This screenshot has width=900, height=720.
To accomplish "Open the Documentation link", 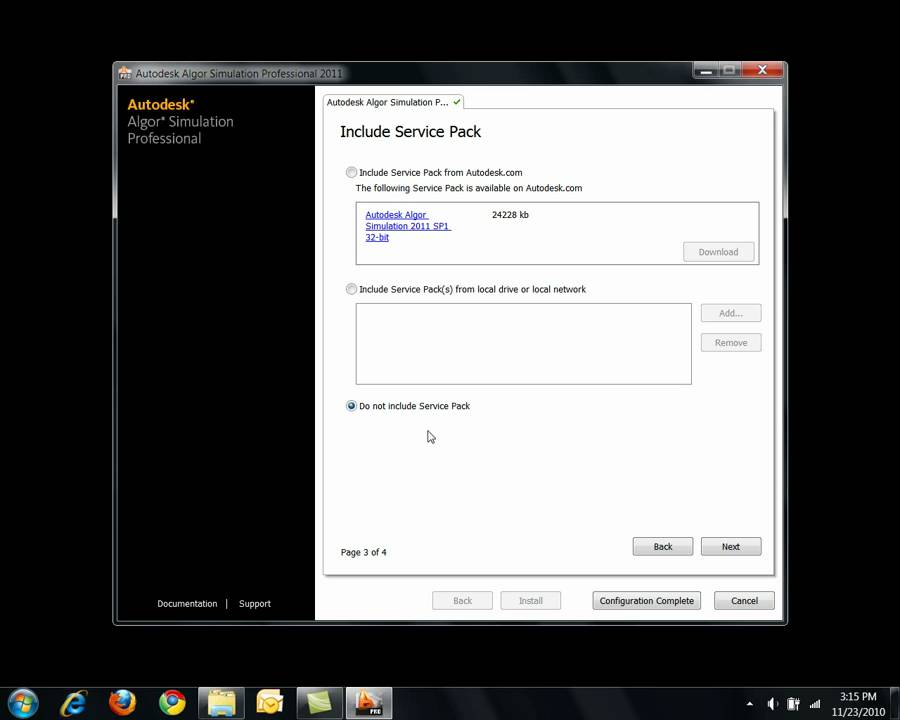I will pos(187,603).
